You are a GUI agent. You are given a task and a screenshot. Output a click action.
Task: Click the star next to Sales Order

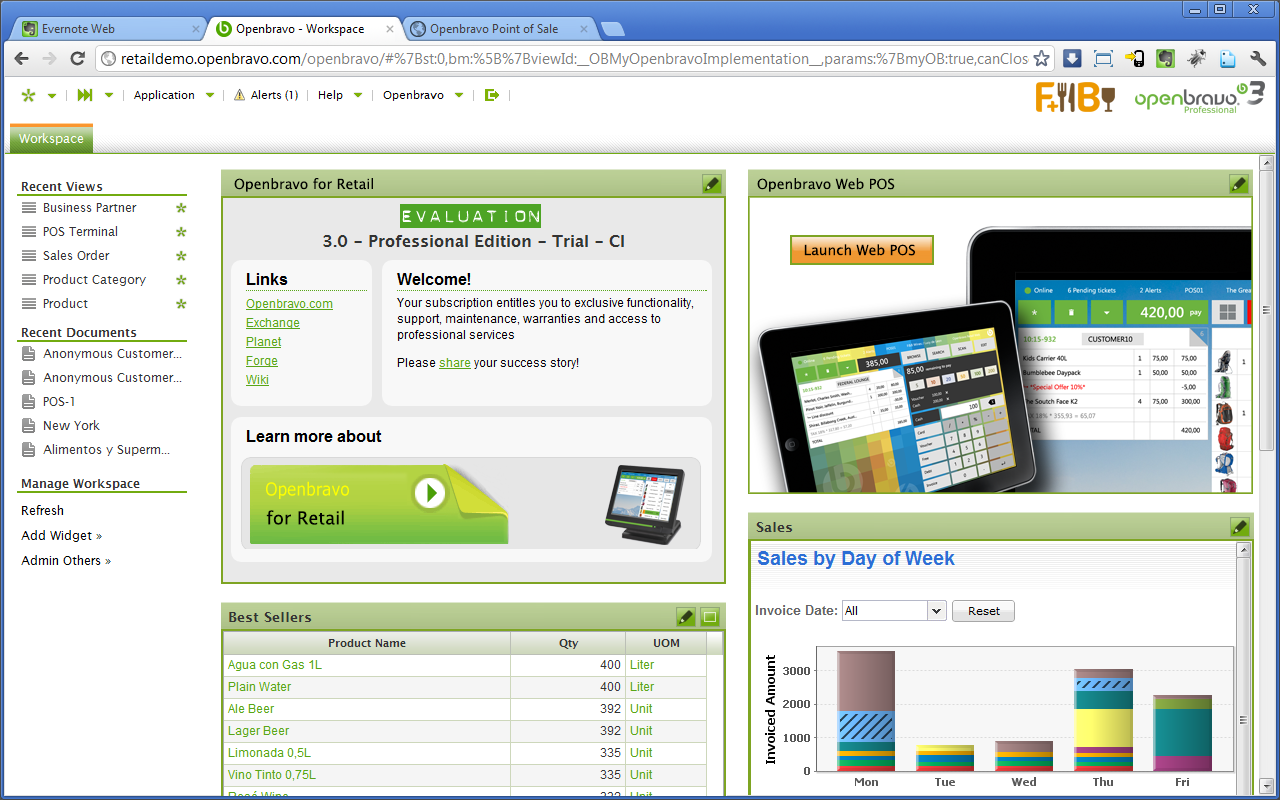point(181,256)
